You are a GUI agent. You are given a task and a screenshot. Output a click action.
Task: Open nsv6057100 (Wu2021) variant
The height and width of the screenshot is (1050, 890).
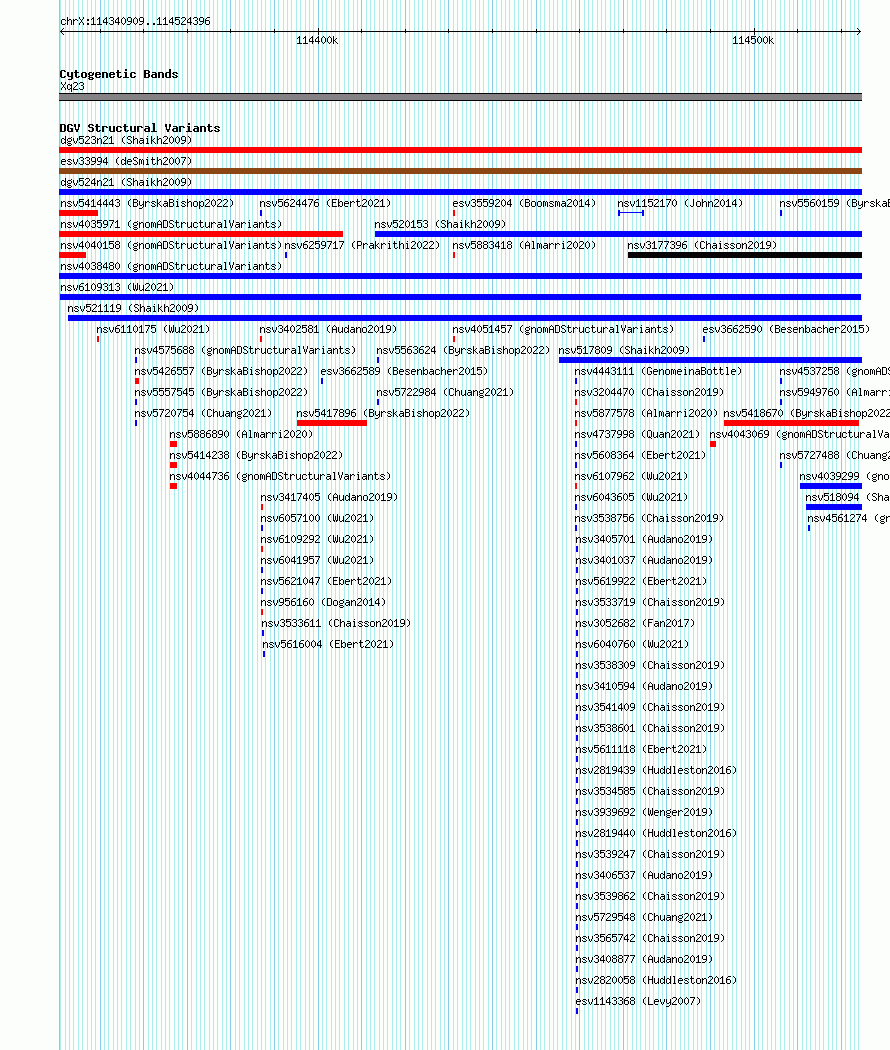[317, 518]
